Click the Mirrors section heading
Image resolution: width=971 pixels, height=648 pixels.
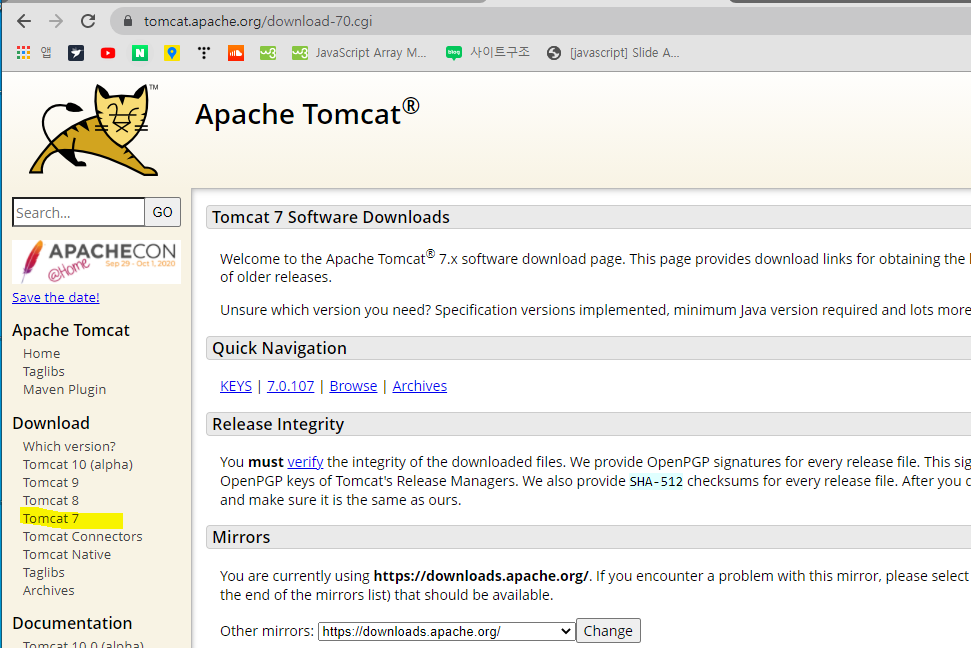coord(241,537)
